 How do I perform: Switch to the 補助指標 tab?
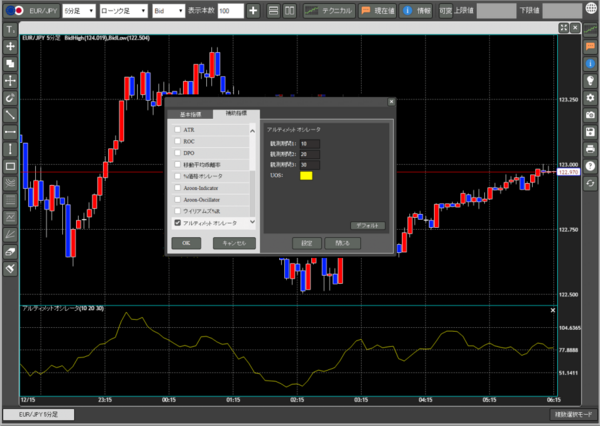[x=236, y=113]
